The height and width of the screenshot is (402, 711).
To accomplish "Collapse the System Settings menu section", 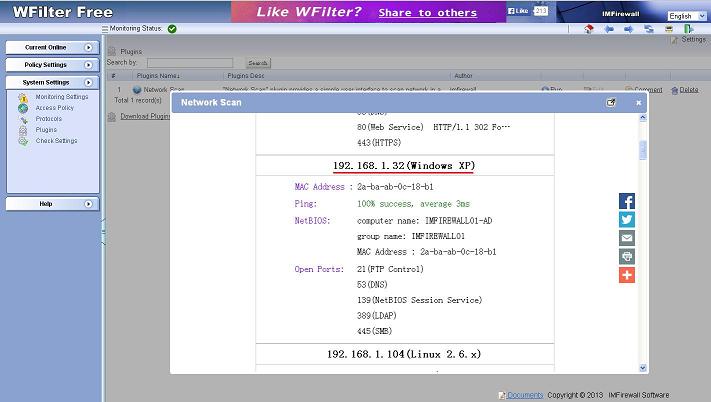I will click(x=53, y=82).
